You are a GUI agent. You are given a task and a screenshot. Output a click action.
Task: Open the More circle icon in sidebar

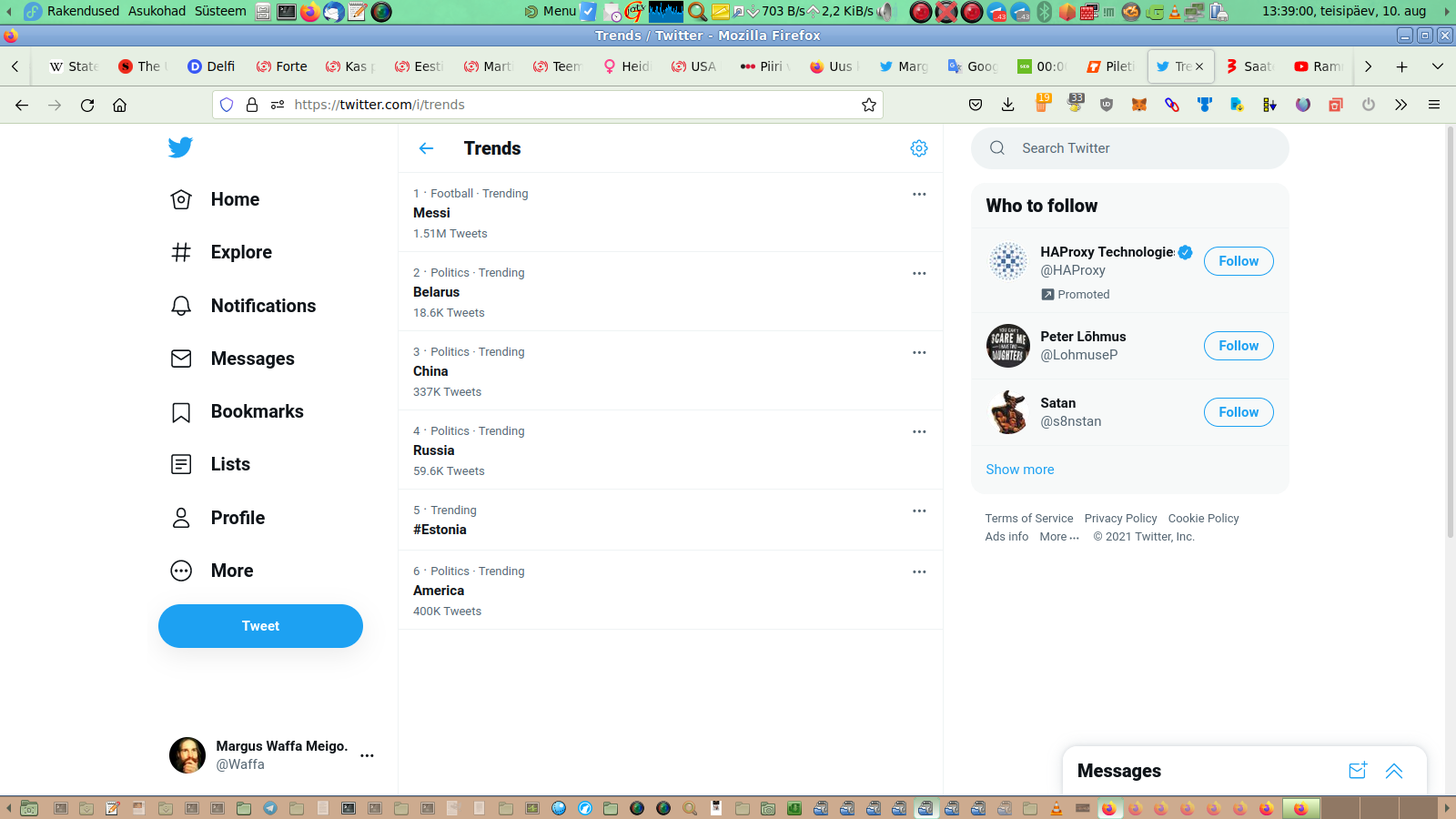coord(181,571)
